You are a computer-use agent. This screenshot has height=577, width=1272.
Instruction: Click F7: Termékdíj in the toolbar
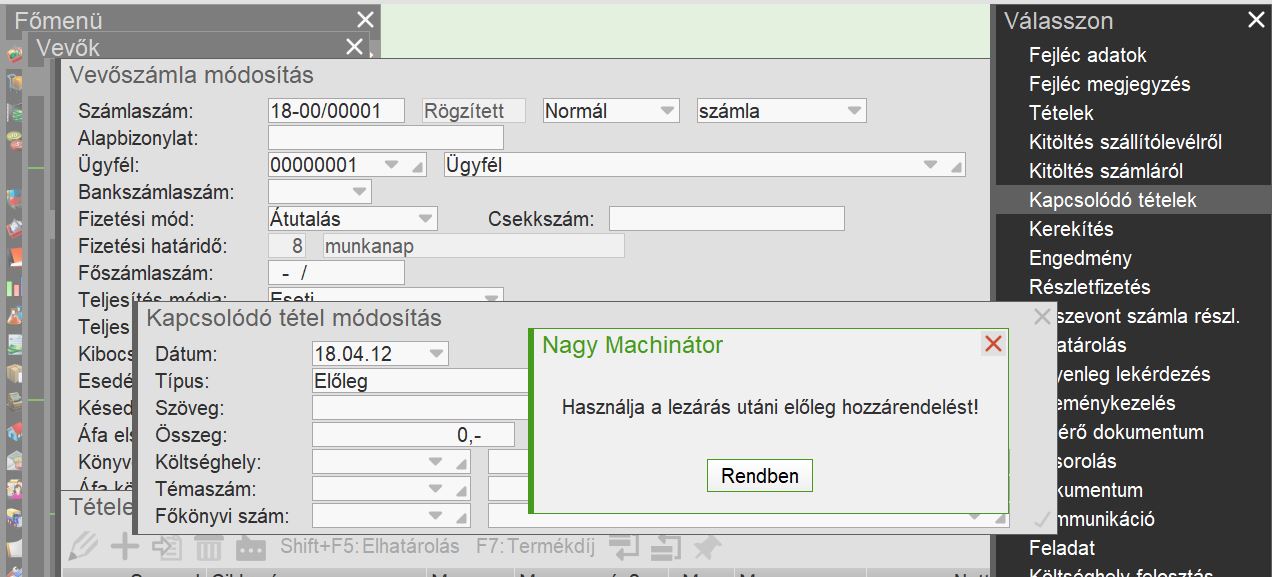pos(535,546)
